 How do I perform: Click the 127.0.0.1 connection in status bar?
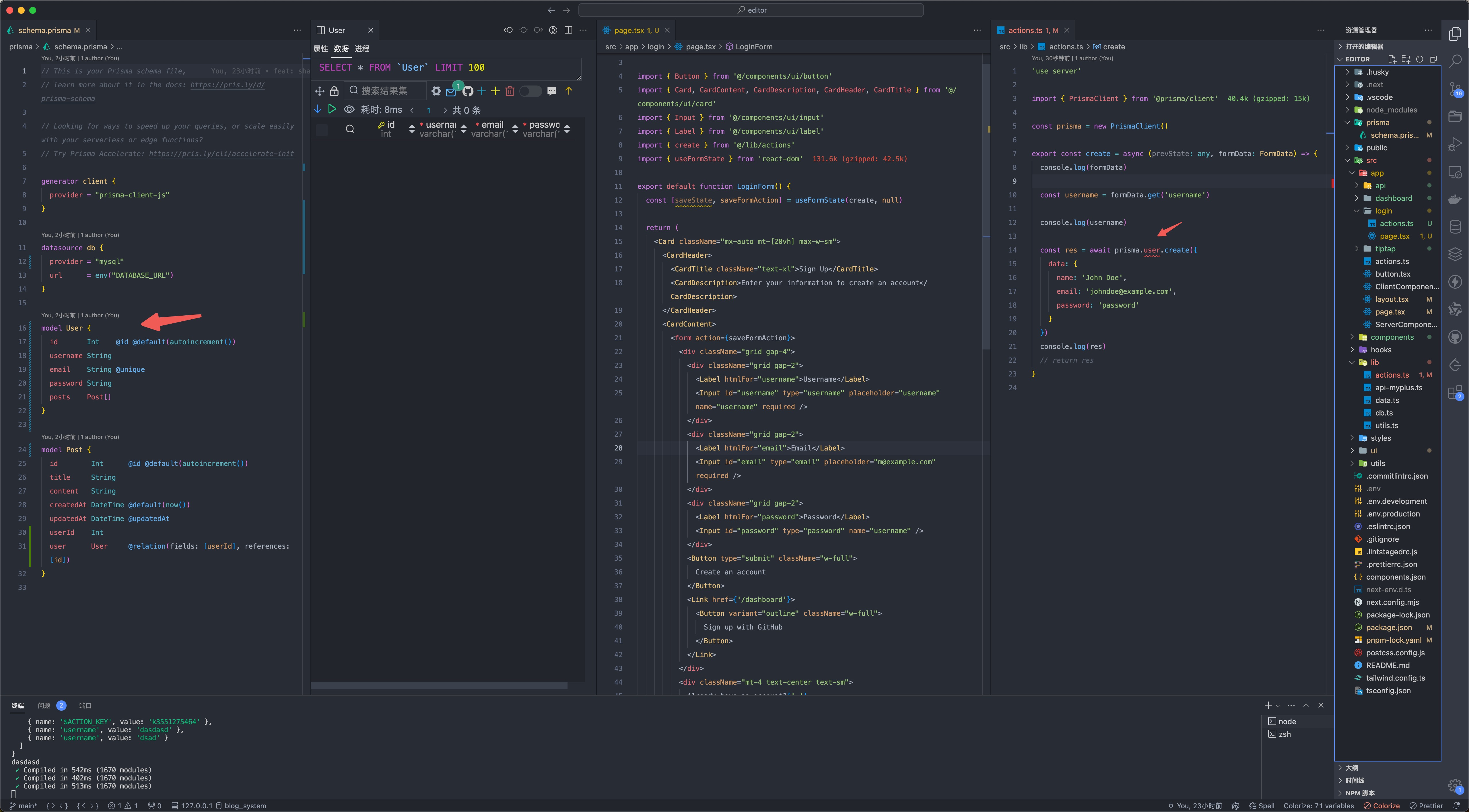tap(192, 805)
